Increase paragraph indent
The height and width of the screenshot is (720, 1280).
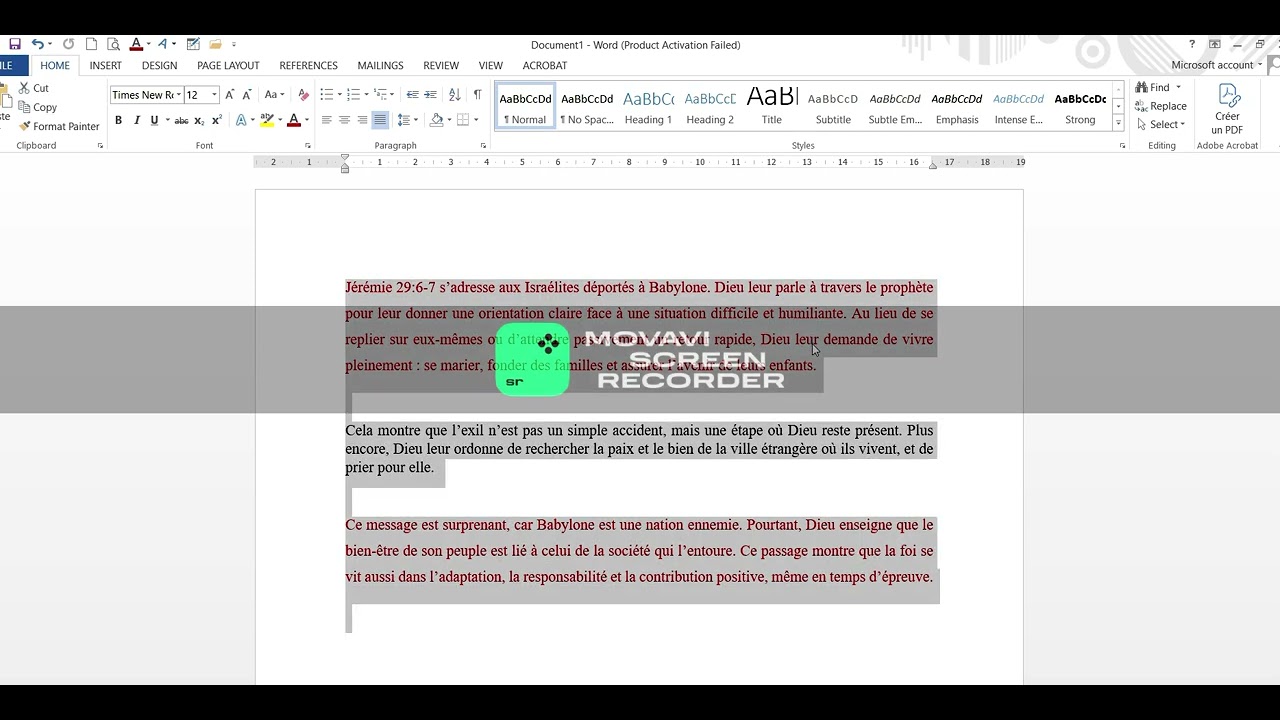click(430, 95)
